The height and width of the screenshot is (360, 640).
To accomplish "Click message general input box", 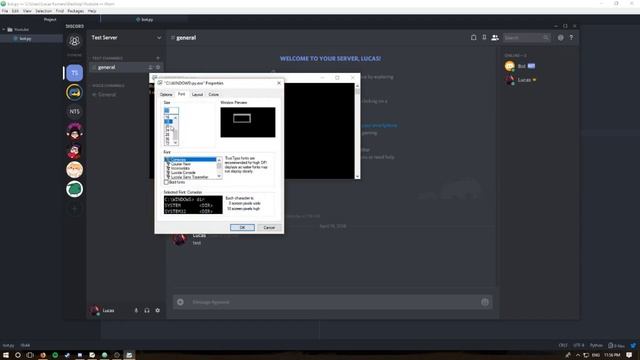I will tap(333, 302).
